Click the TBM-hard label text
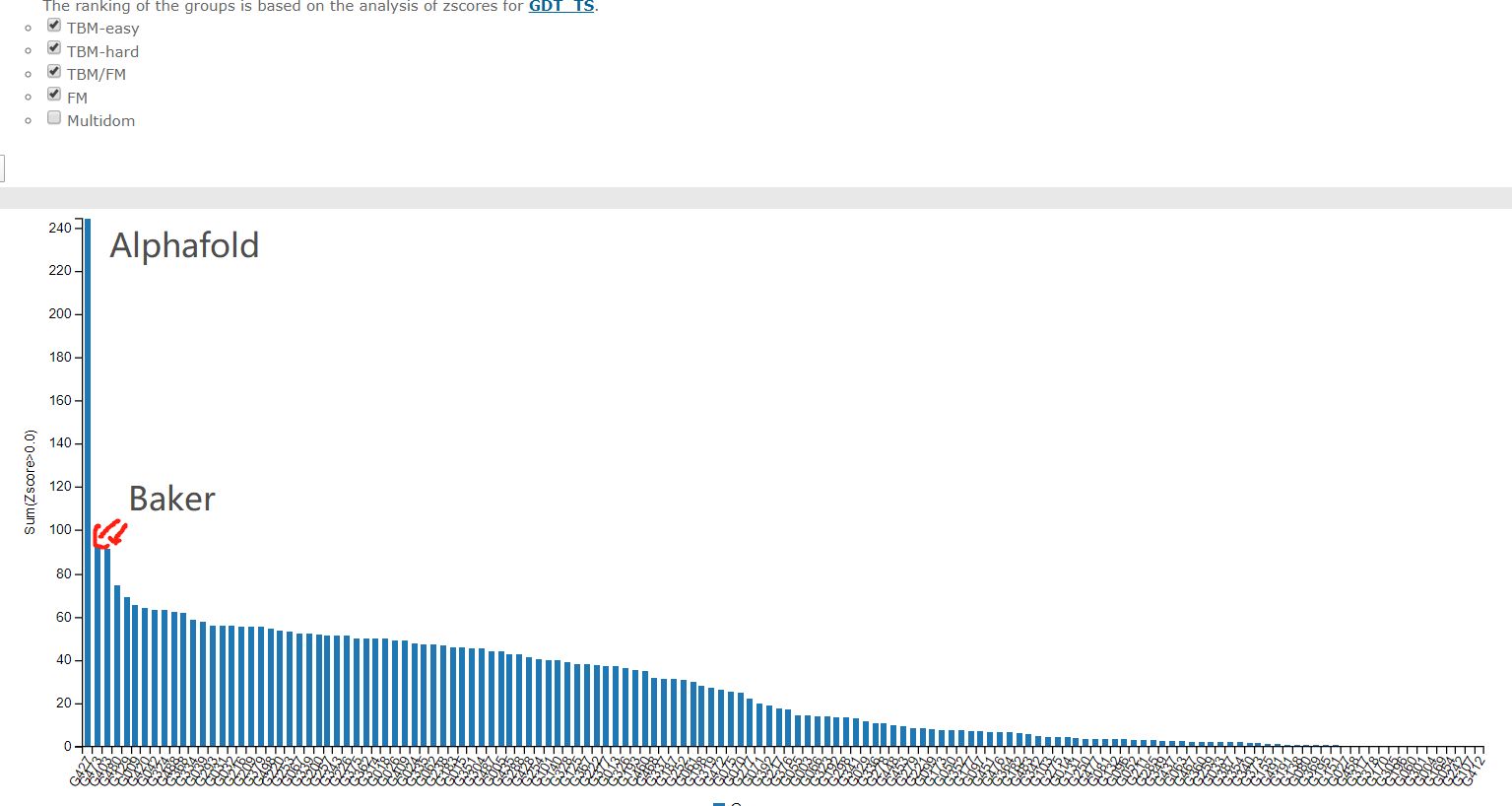The width and height of the screenshot is (1512, 806). (x=102, y=51)
